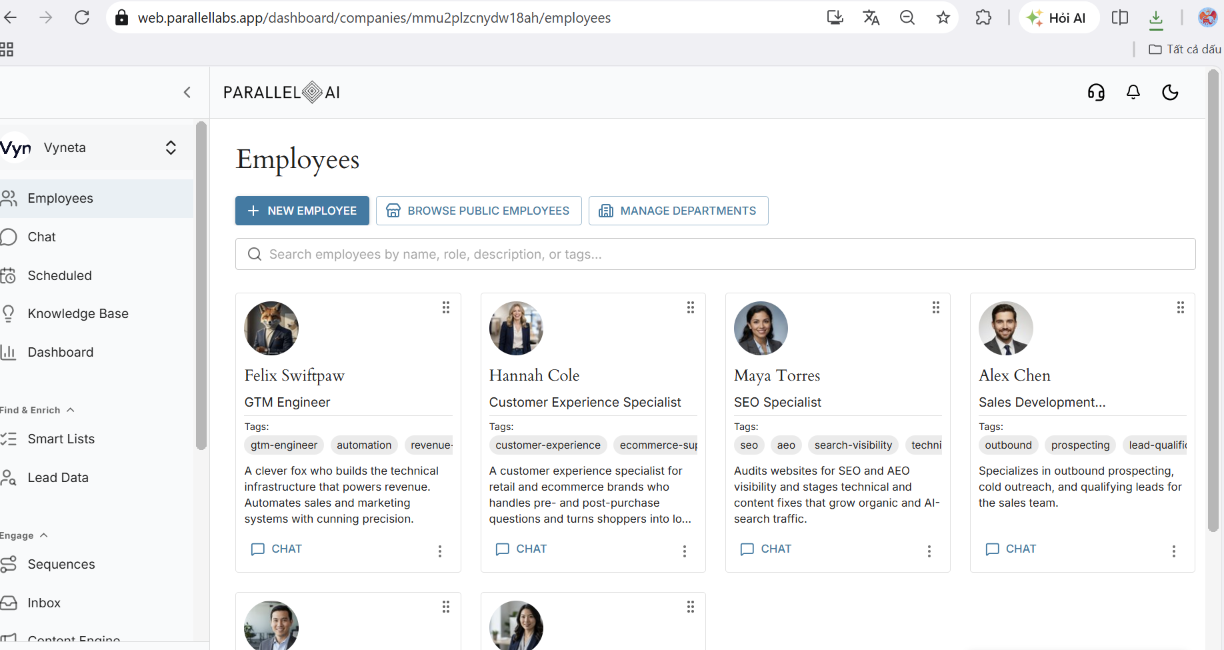Click Browse Public Employees button
1224x650 pixels.
coord(478,211)
